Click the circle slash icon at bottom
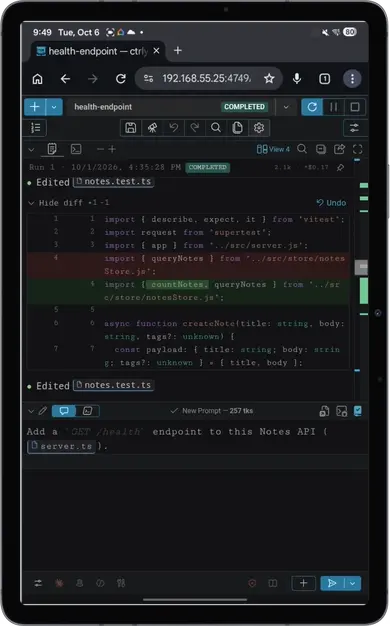Screen dimensions: 390x626 click(100, 583)
